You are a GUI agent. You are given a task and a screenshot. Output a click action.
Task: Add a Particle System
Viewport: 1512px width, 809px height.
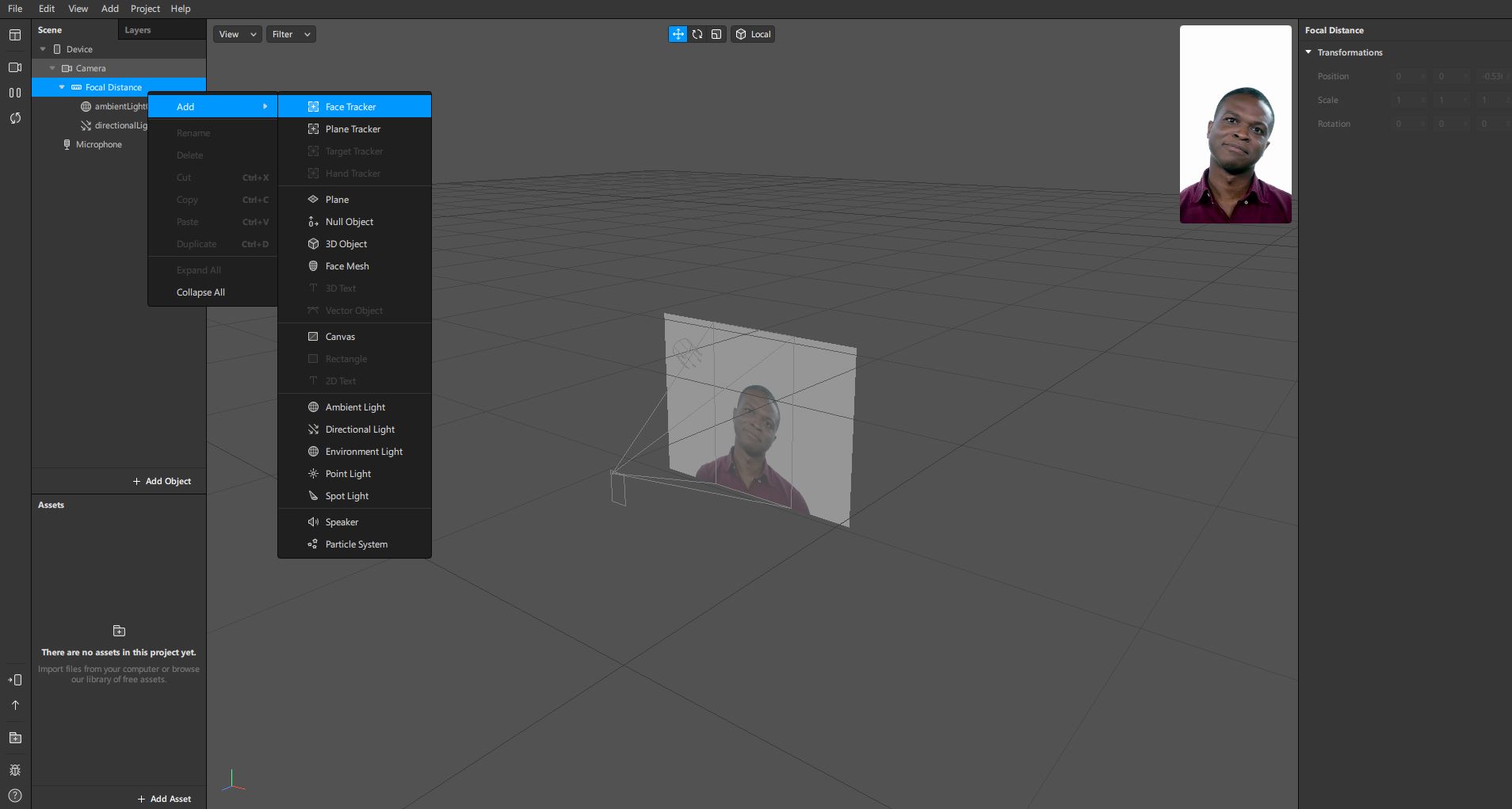(354, 544)
